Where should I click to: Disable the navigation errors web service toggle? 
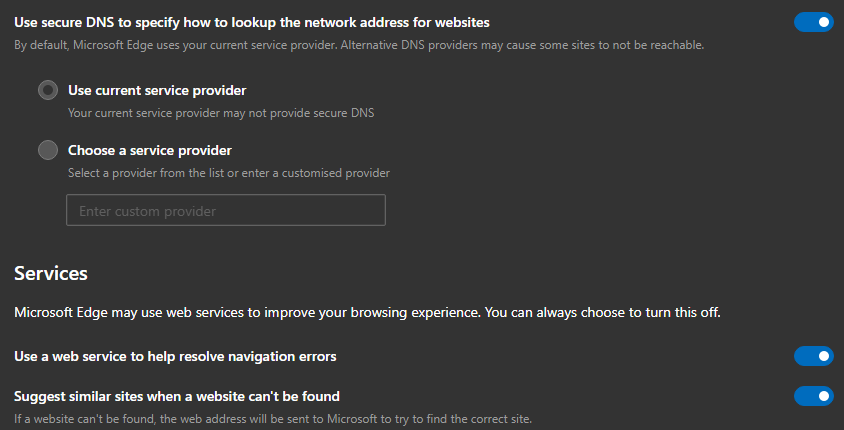click(x=813, y=356)
